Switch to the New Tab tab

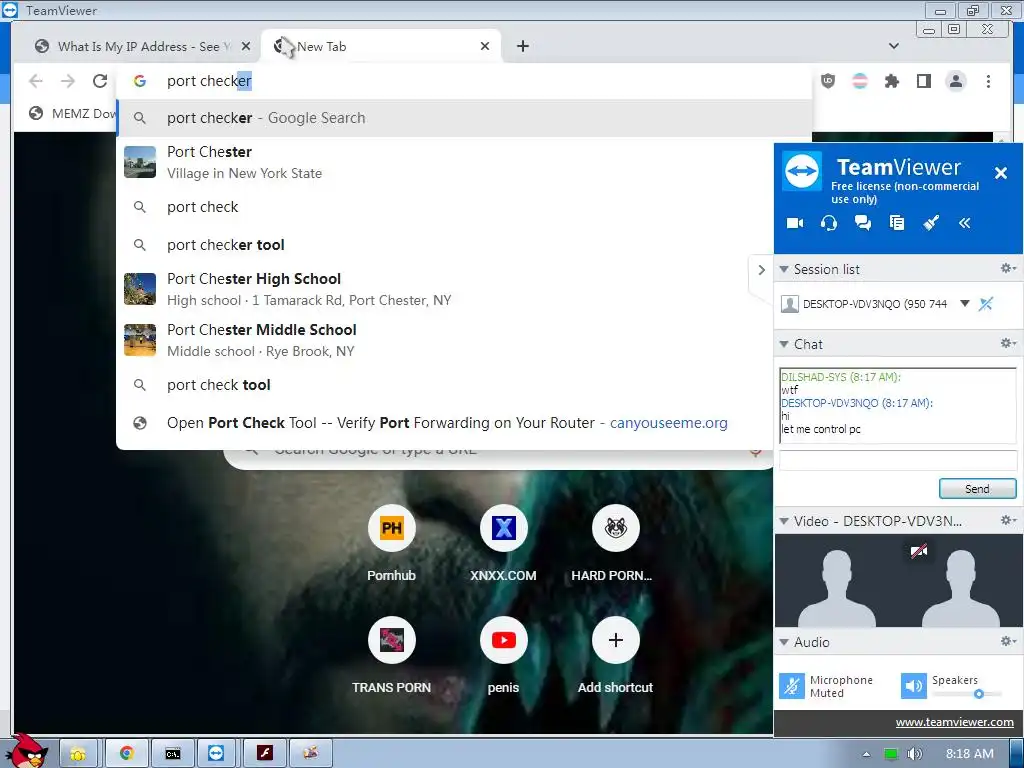[x=381, y=46]
